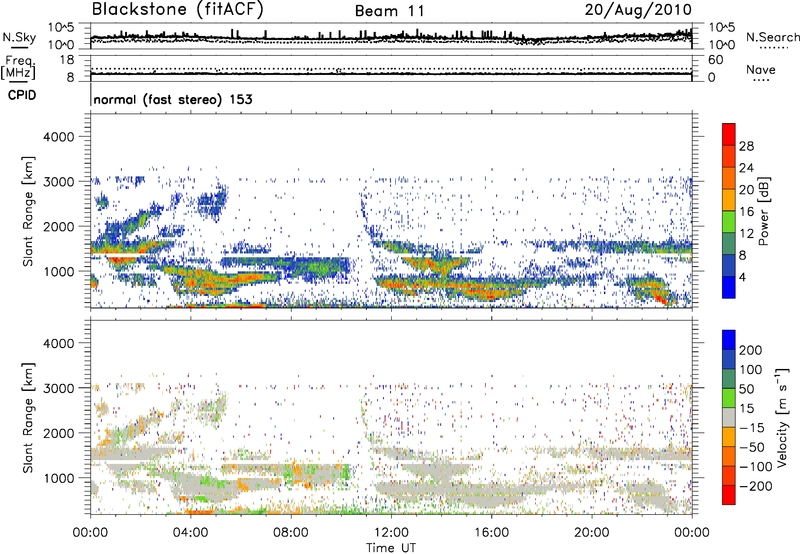The width and height of the screenshot is (800, 554).
Task: Click the Time UT axis label
Action: pyautogui.click(x=391, y=548)
